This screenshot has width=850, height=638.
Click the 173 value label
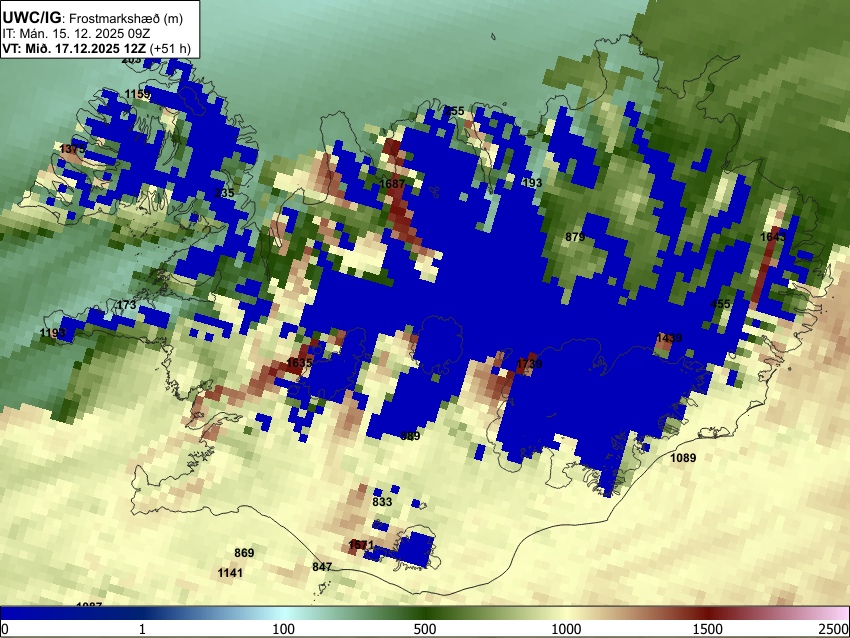127,305
